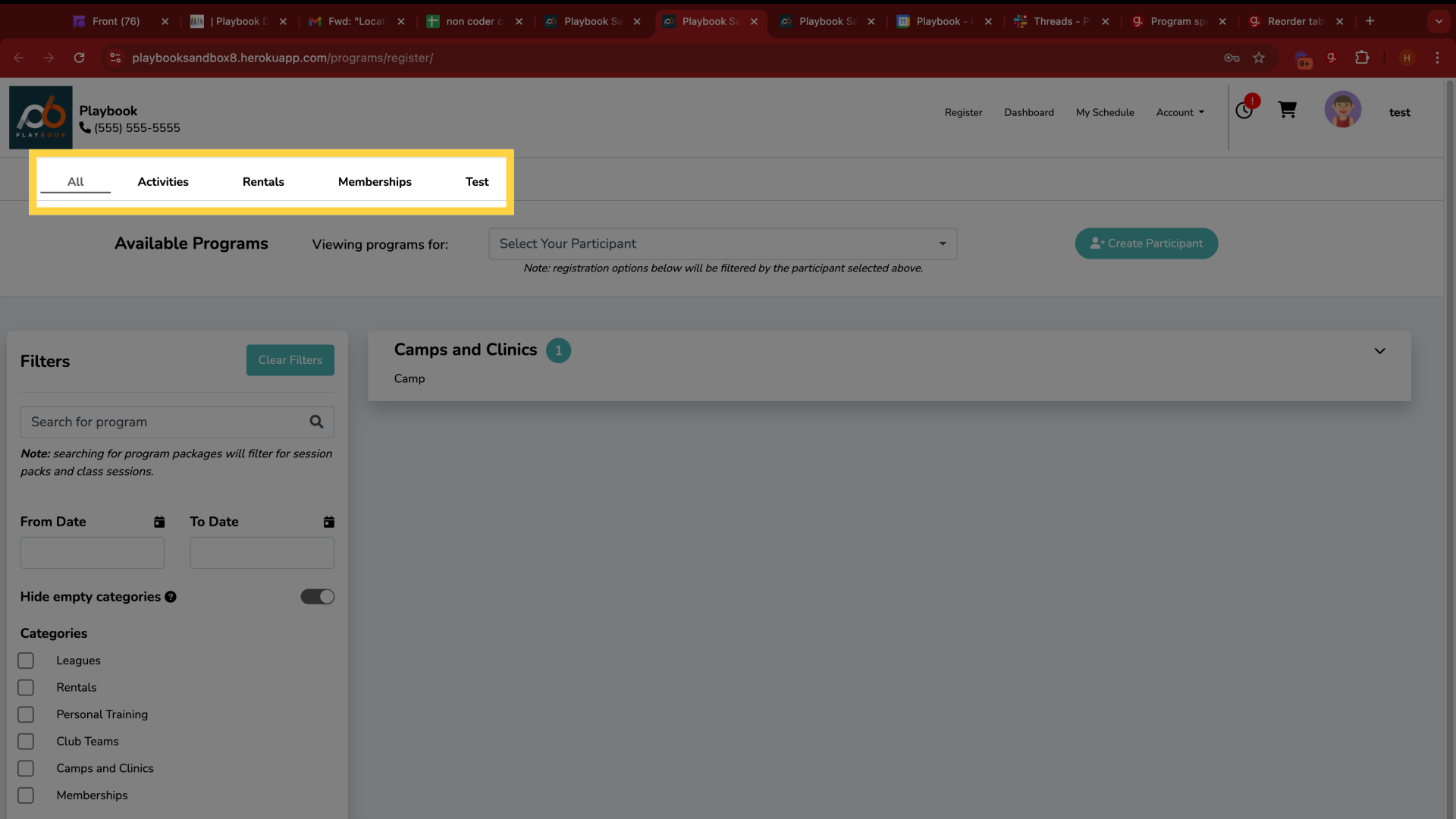Open the shopping cart
1456x819 pixels.
click(x=1287, y=110)
